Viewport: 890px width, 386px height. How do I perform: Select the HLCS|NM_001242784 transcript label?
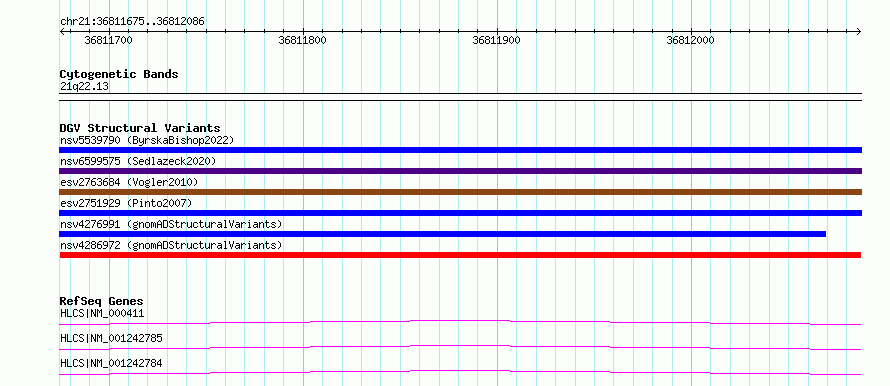point(111,363)
